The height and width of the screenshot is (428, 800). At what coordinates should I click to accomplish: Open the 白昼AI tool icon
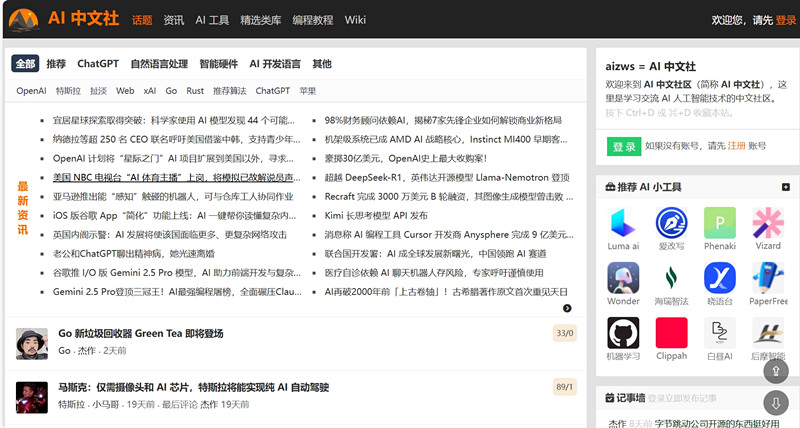(720, 333)
